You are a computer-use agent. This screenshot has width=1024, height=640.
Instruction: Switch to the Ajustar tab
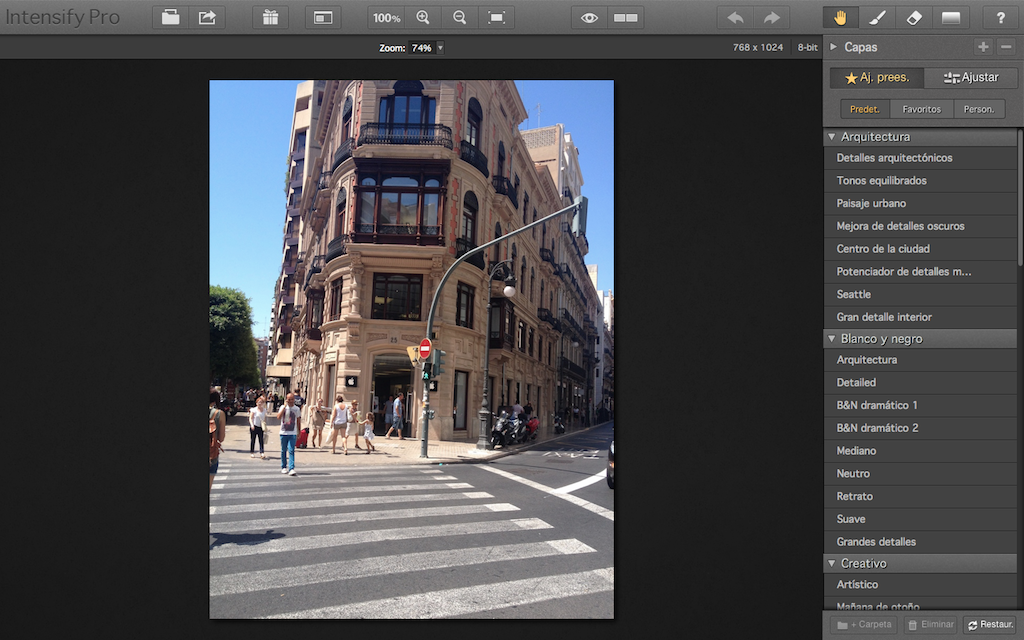[970, 78]
